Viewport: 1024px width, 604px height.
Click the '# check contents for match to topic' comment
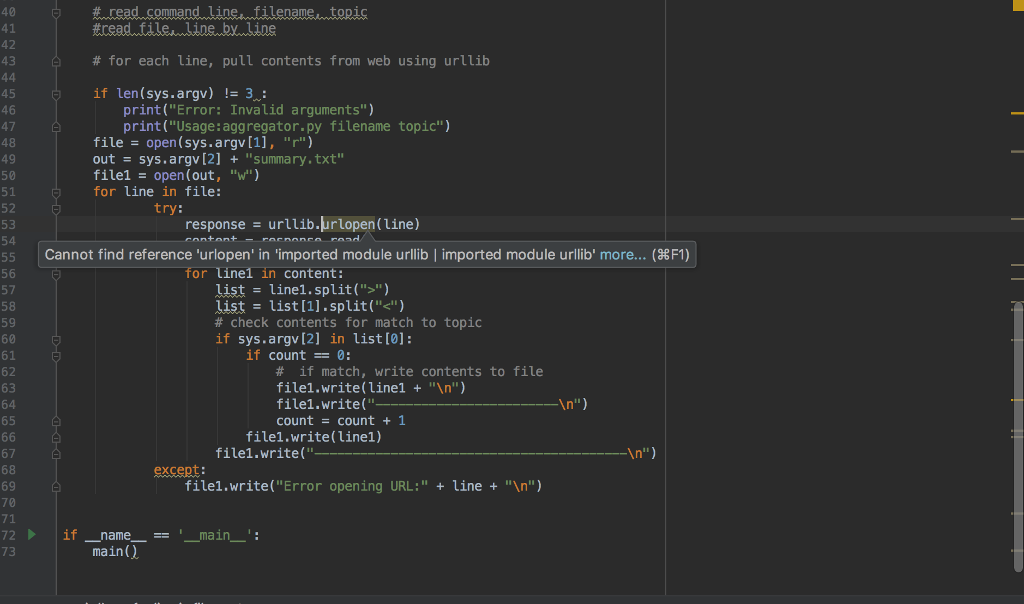tap(348, 323)
